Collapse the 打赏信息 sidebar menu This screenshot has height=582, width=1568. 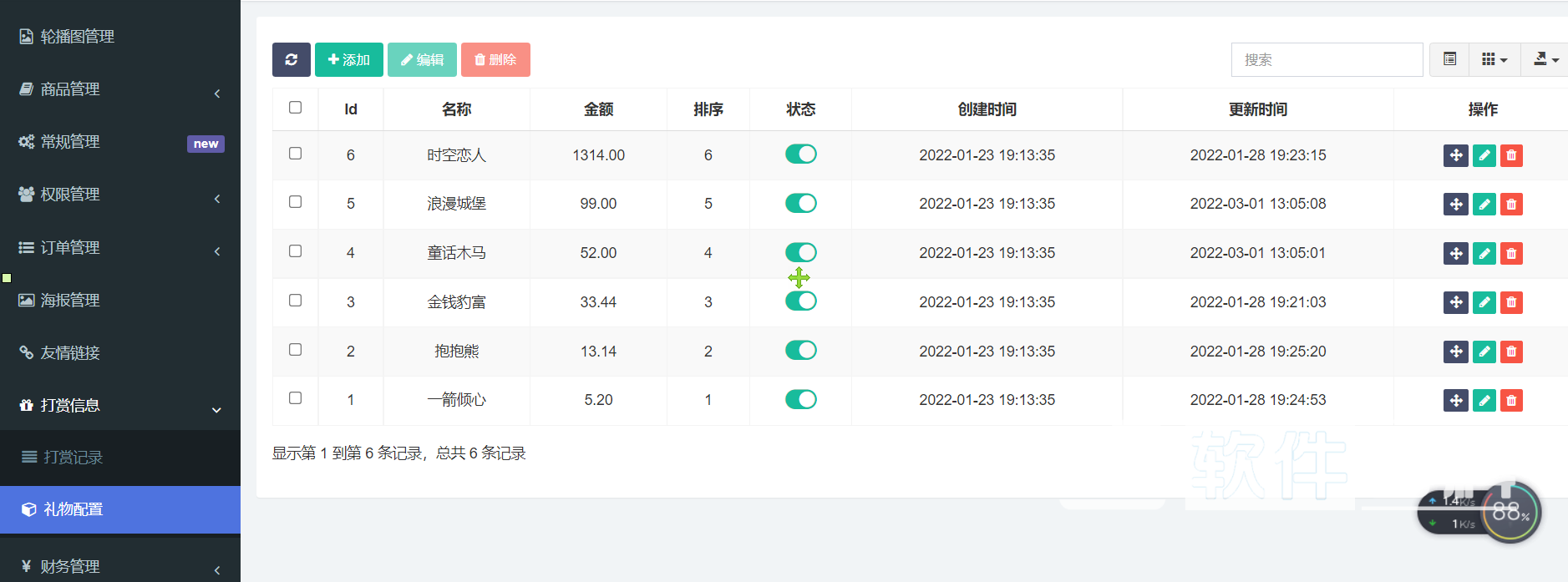pyautogui.click(x=120, y=406)
